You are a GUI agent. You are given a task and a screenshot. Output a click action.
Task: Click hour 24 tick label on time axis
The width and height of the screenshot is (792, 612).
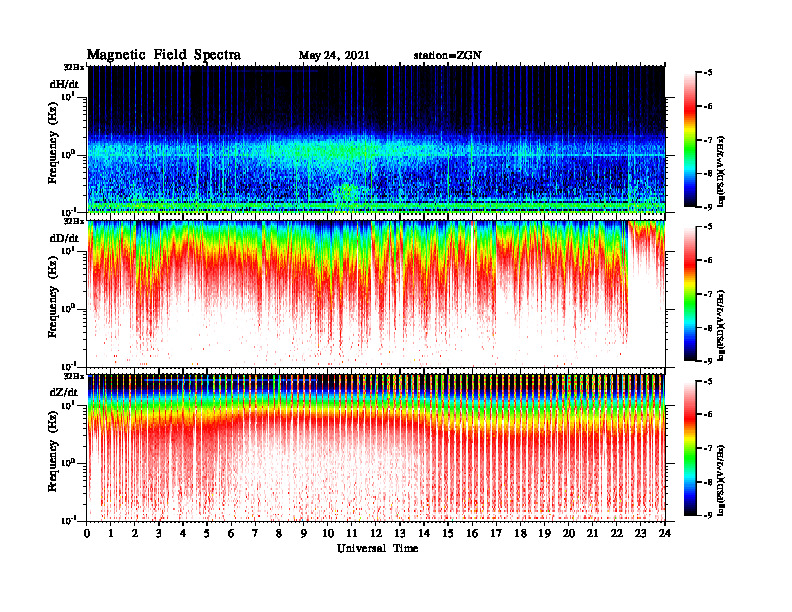point(665,534)
